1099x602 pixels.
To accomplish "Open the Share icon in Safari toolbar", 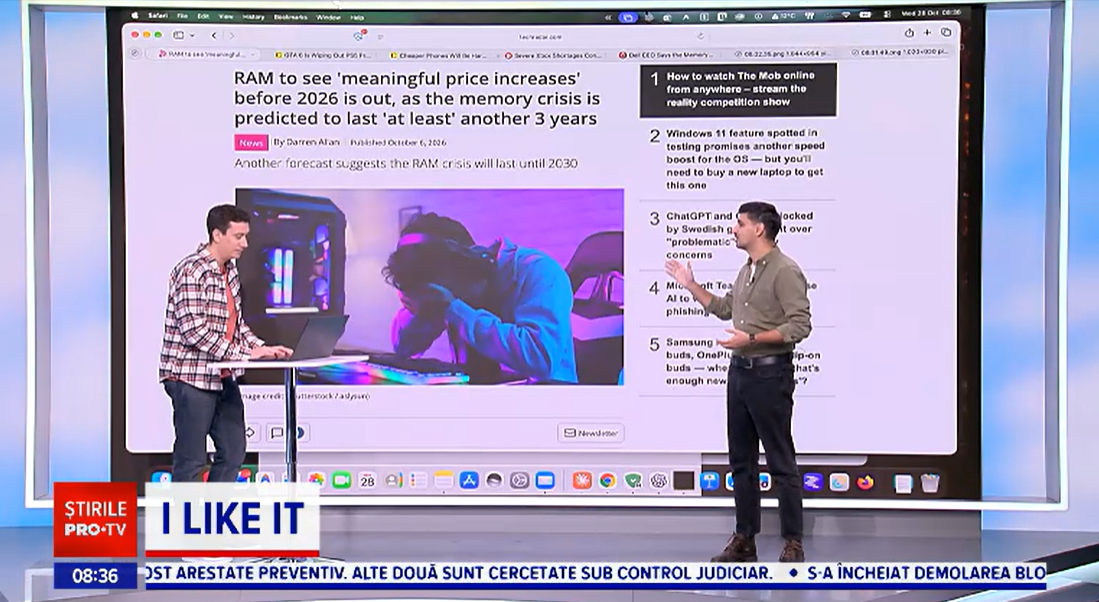I will pos(909,33).
